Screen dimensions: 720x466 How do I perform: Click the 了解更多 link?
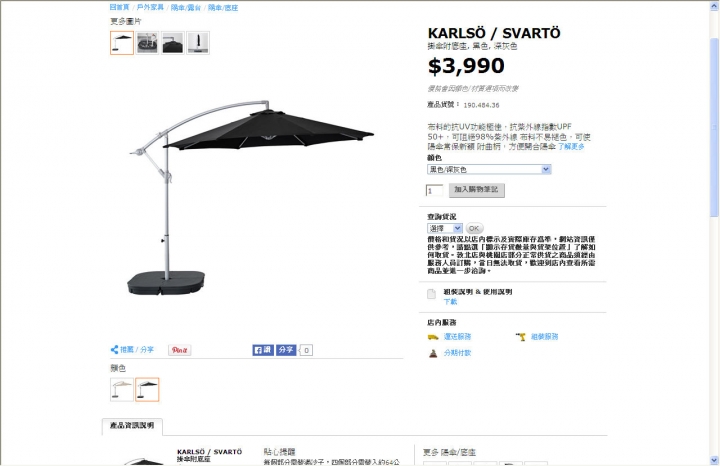(571, 147)
